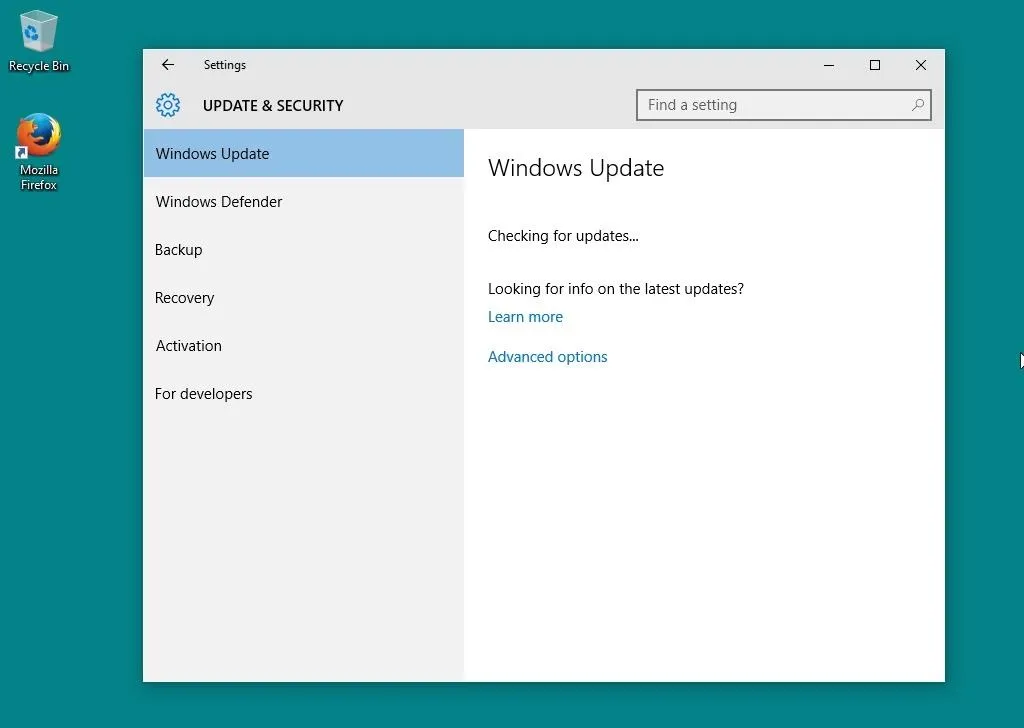Maximize the Settings window
This screenshot has height=728, width=1024.
(x=874, y=65)
